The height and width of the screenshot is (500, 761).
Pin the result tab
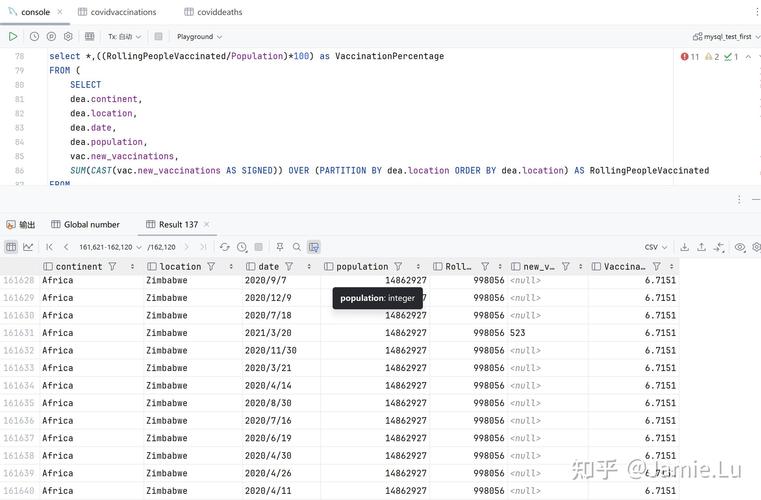pyautogui.click(x=280, y=247)
